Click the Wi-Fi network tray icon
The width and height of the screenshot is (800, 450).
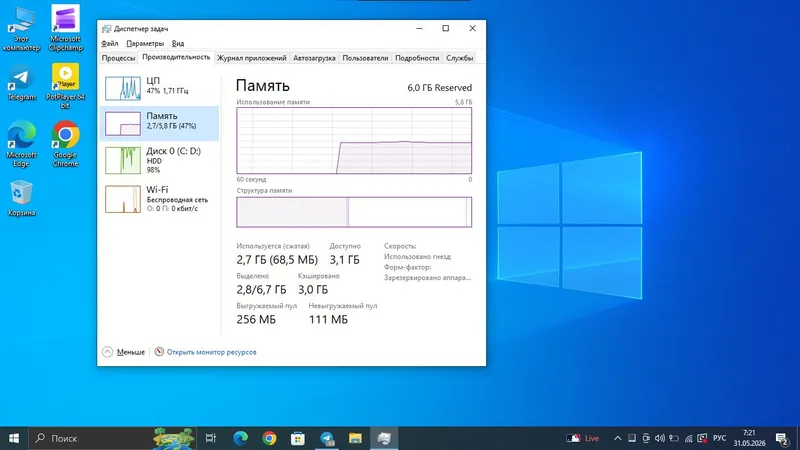coord(688,438)
